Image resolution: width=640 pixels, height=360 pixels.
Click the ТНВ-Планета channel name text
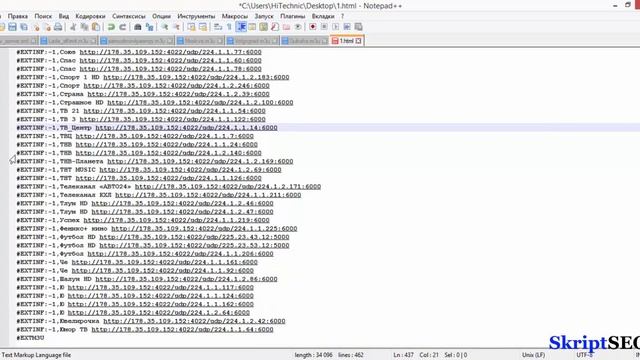[x=81, y=161]
